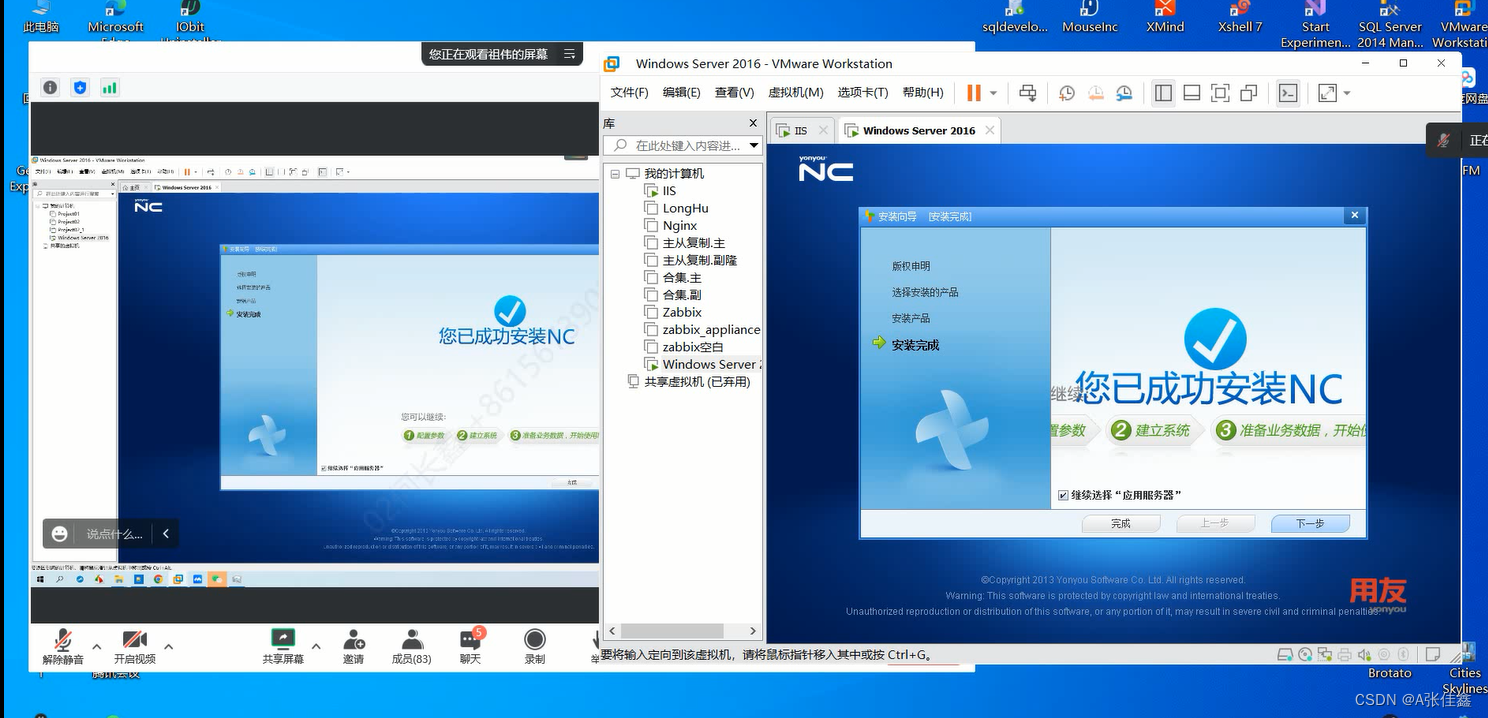Click the network signal bars icon
The image size is (1488, 718).
[x=109, y=88]
